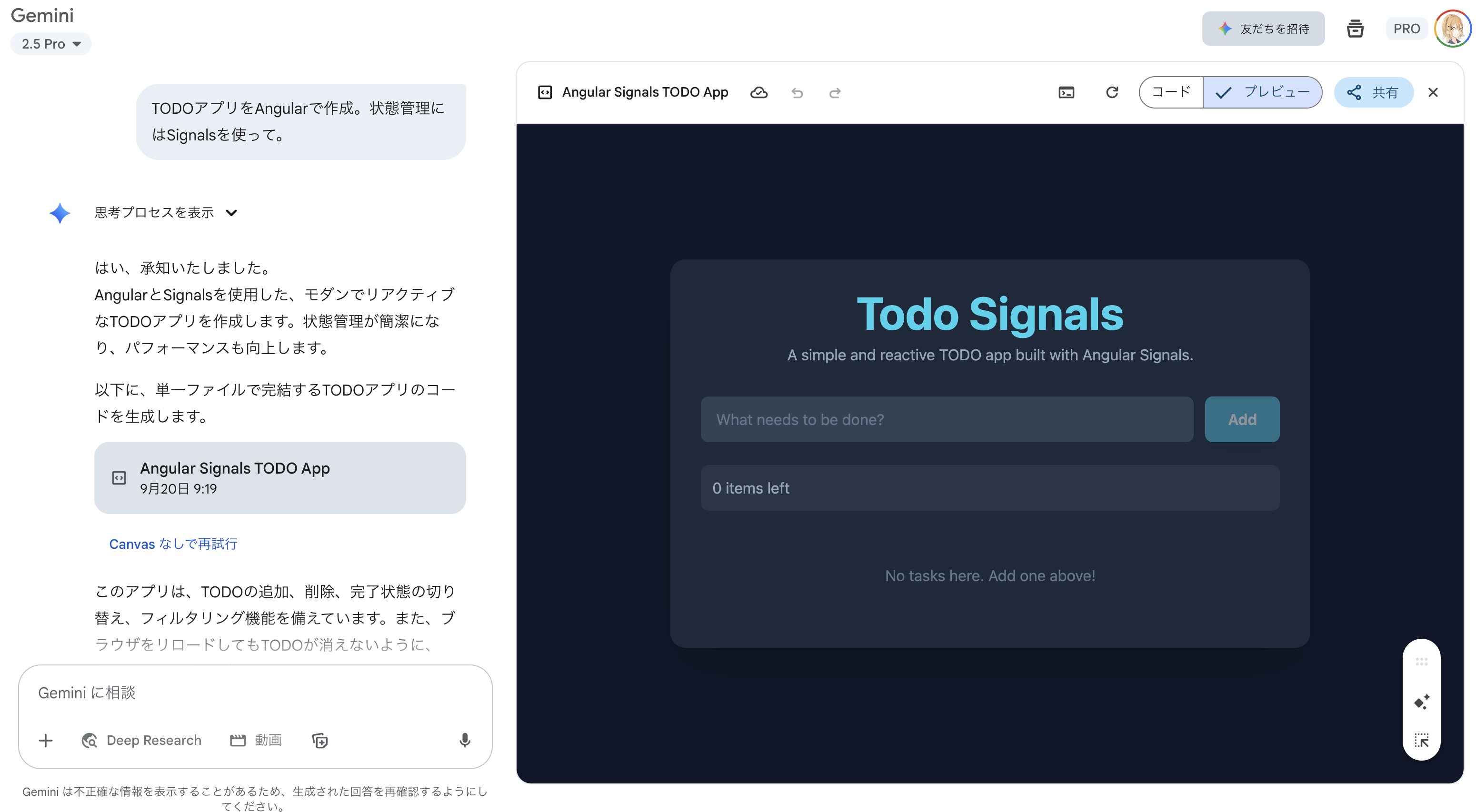Open the console panel icon
The image size is (1476, 812).
(x=1066, y=93)
